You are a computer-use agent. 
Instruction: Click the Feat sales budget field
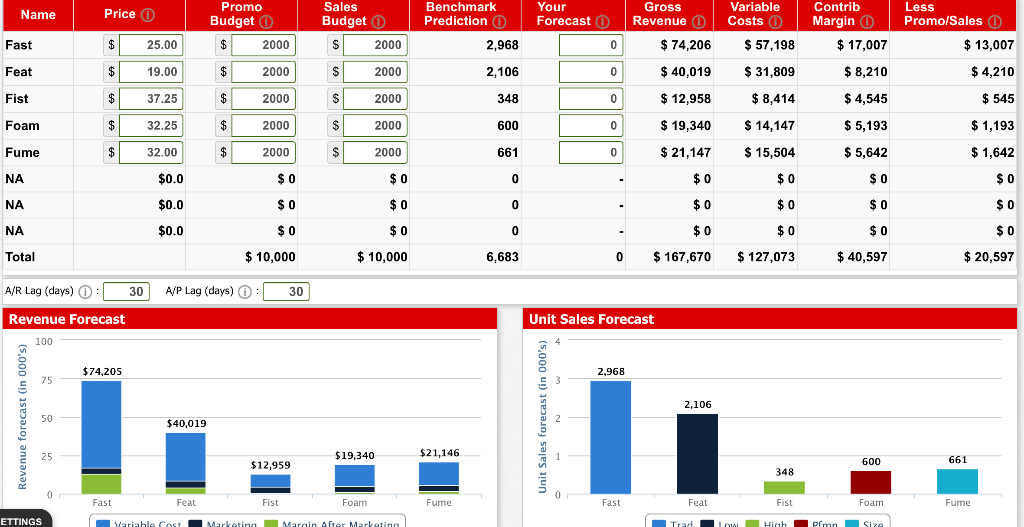(x=376, y=72)
